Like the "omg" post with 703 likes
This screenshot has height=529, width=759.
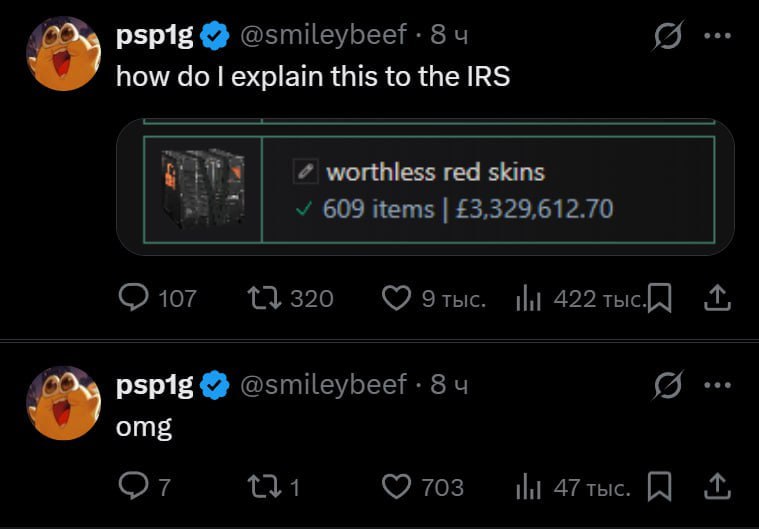398,487
